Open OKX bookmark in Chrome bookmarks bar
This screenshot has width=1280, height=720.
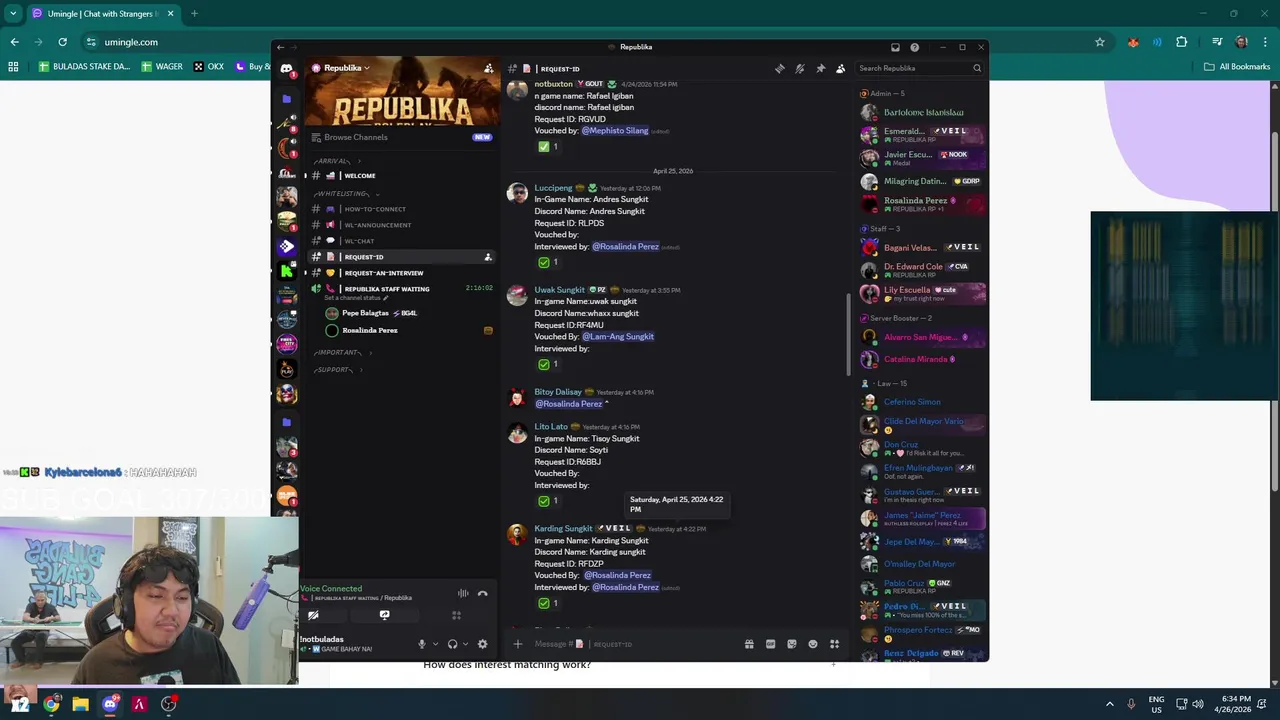tap(209, 67)
